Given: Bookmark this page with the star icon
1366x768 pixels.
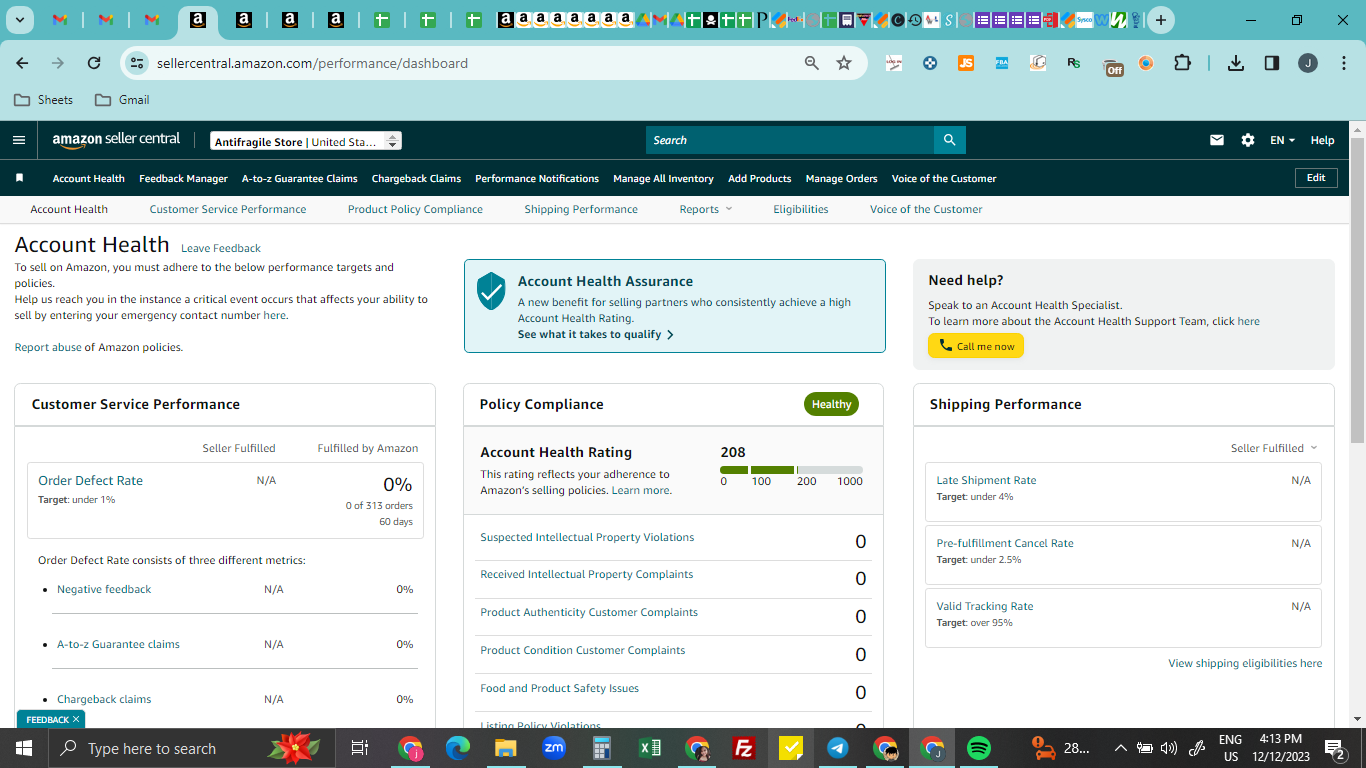Looking at the screenshot, I should coord(844,63).
